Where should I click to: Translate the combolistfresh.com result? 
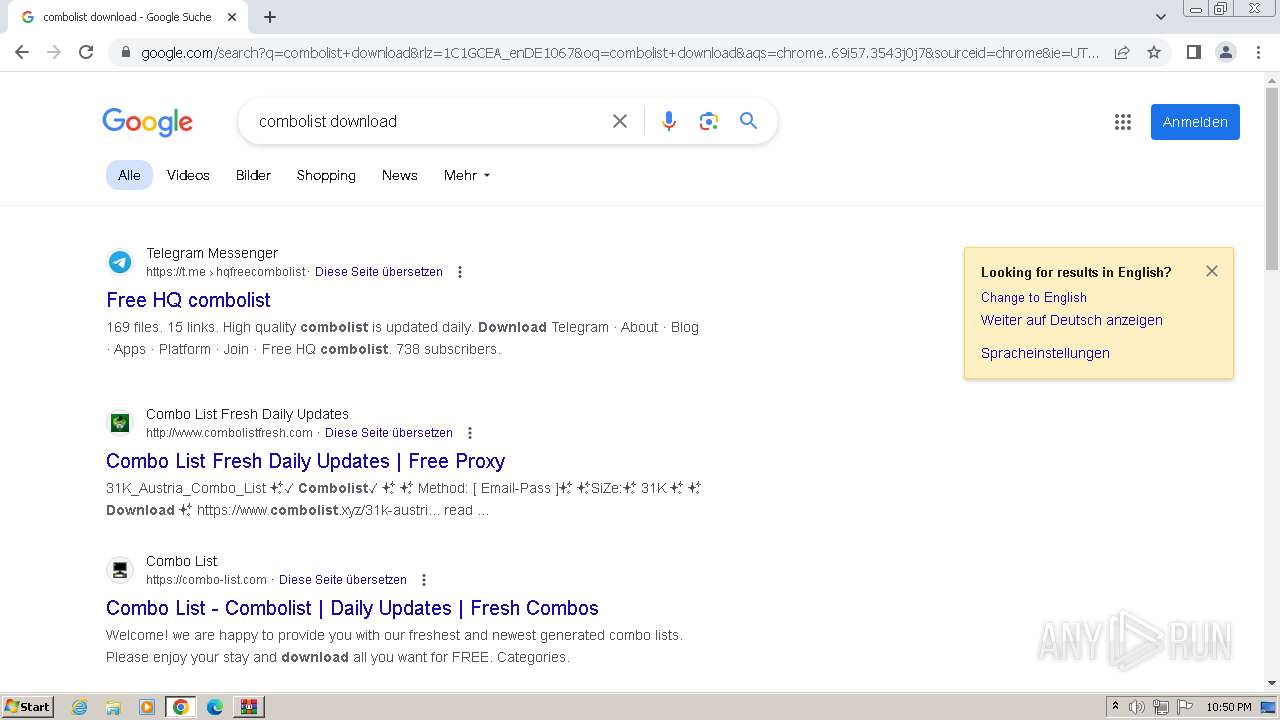[389, 433]
